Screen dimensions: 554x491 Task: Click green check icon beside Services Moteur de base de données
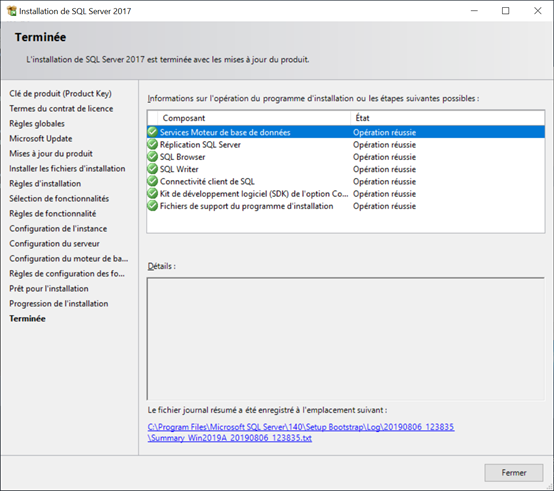[x=153, y=132]
